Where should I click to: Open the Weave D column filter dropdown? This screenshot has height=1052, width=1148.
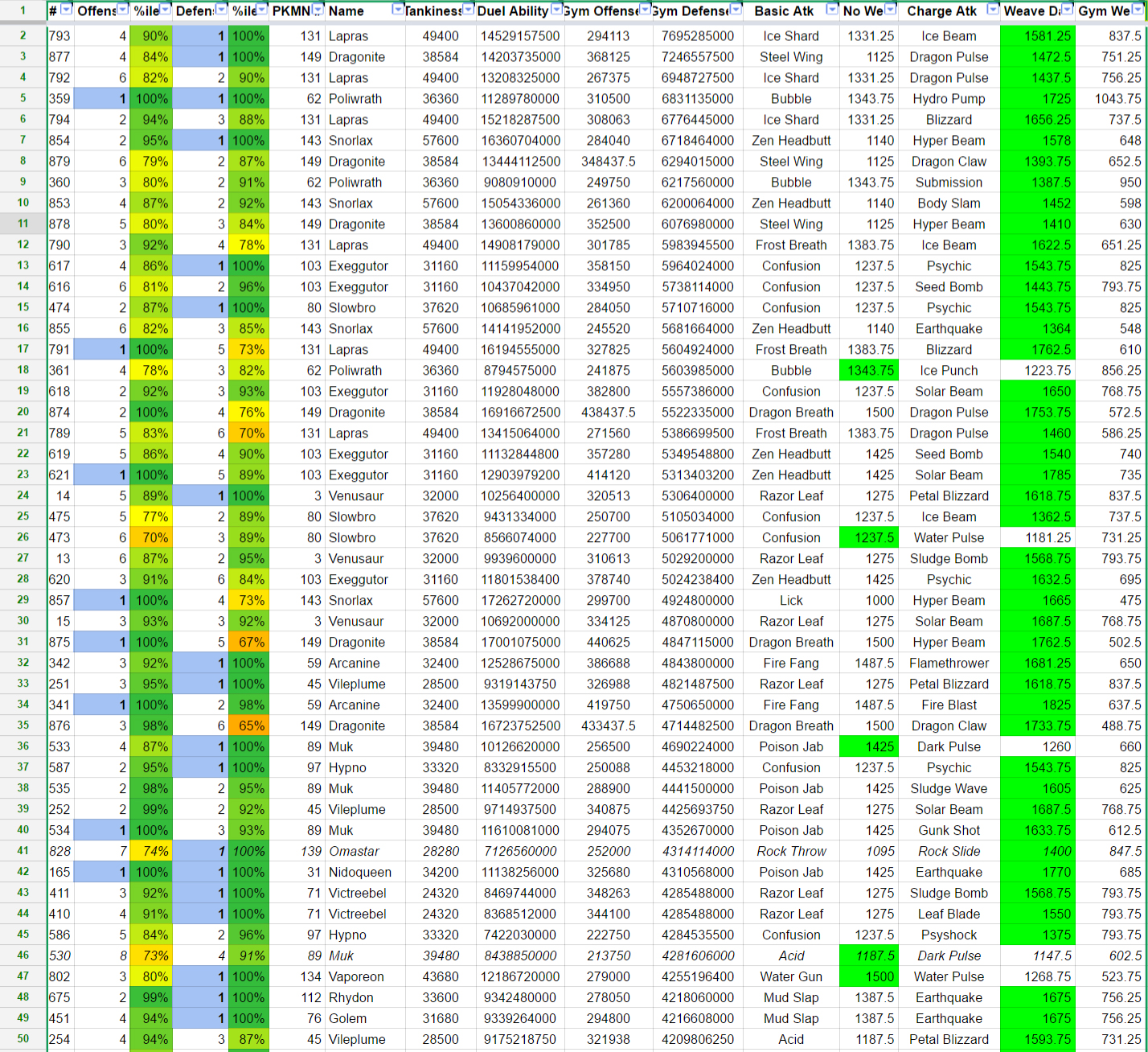pyautogui.click(x=1067, y=10)
